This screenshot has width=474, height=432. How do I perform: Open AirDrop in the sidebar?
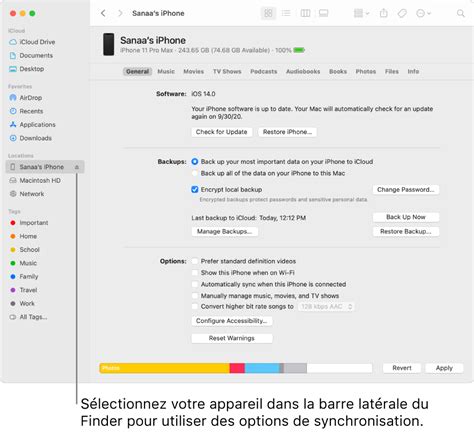26,98
